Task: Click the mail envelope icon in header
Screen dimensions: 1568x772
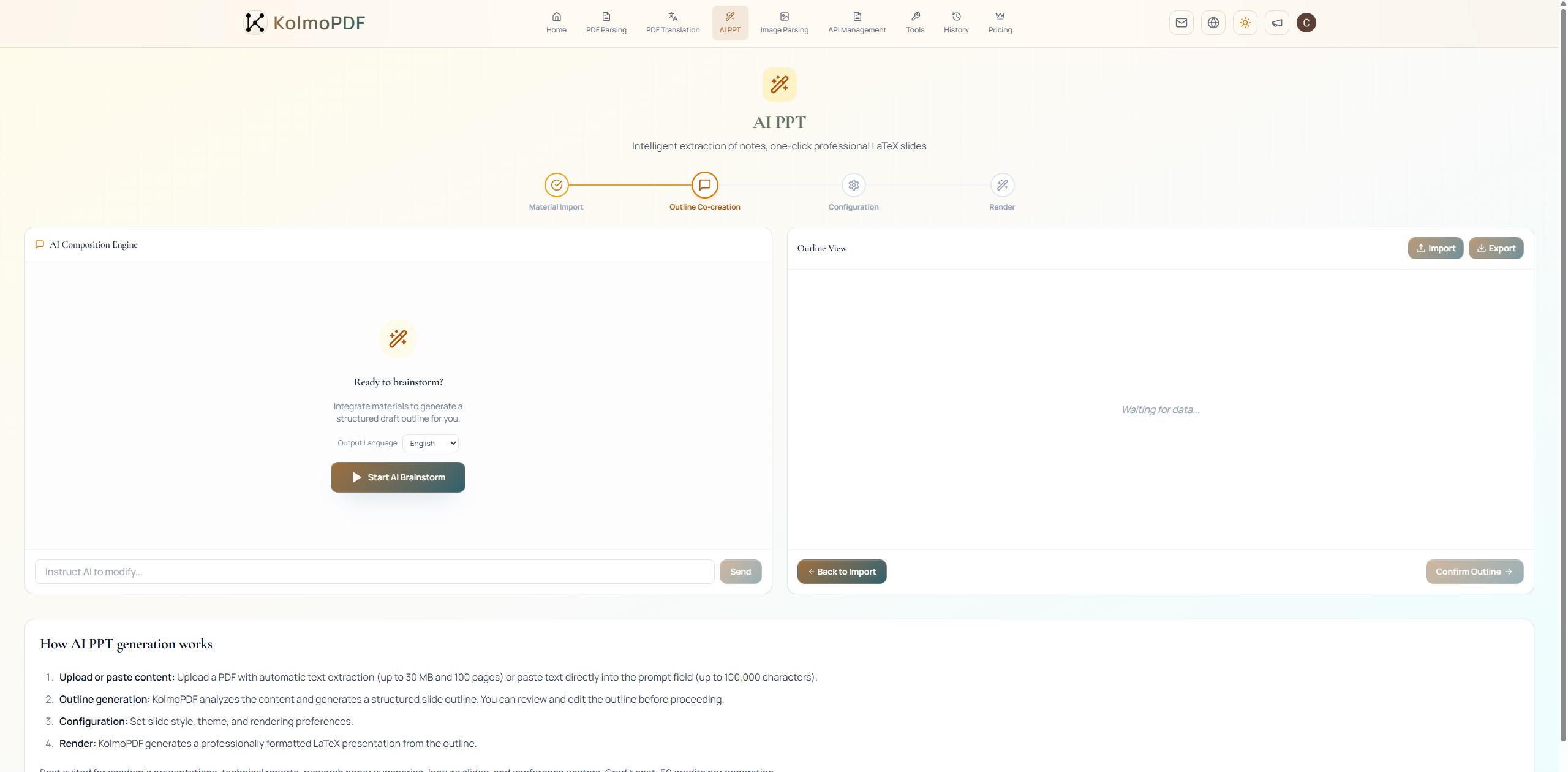Action: [1181, 23]
